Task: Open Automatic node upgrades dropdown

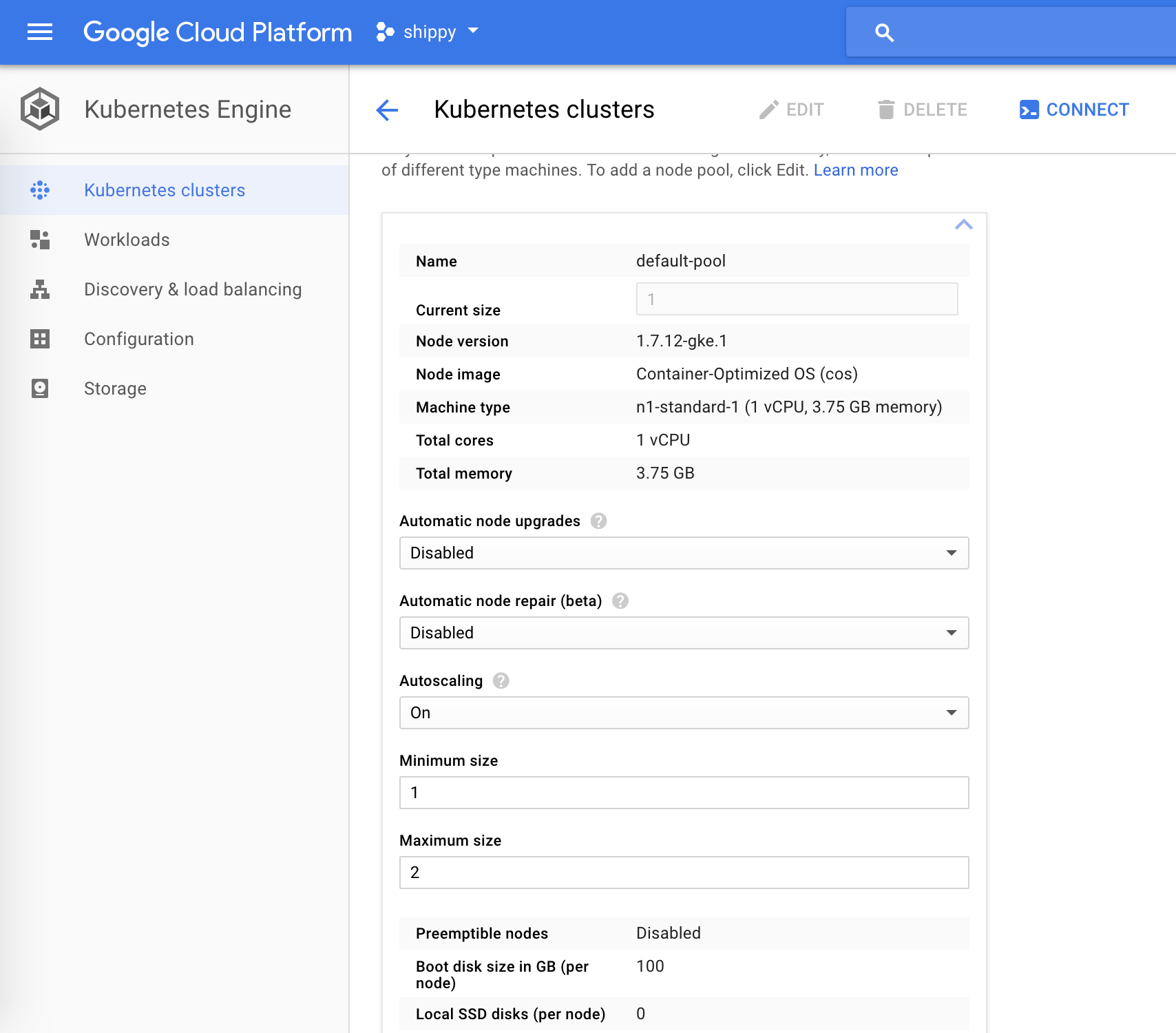Action: pyautogui.click(x=684, y=553)
